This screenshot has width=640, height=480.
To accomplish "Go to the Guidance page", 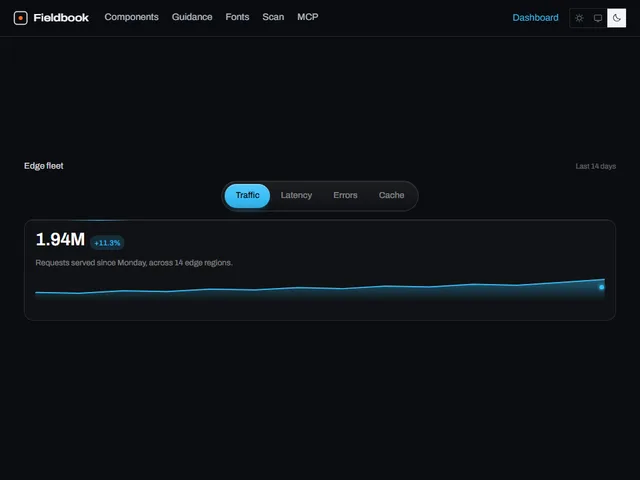I will pyautogui.click(x=192, y=17).
